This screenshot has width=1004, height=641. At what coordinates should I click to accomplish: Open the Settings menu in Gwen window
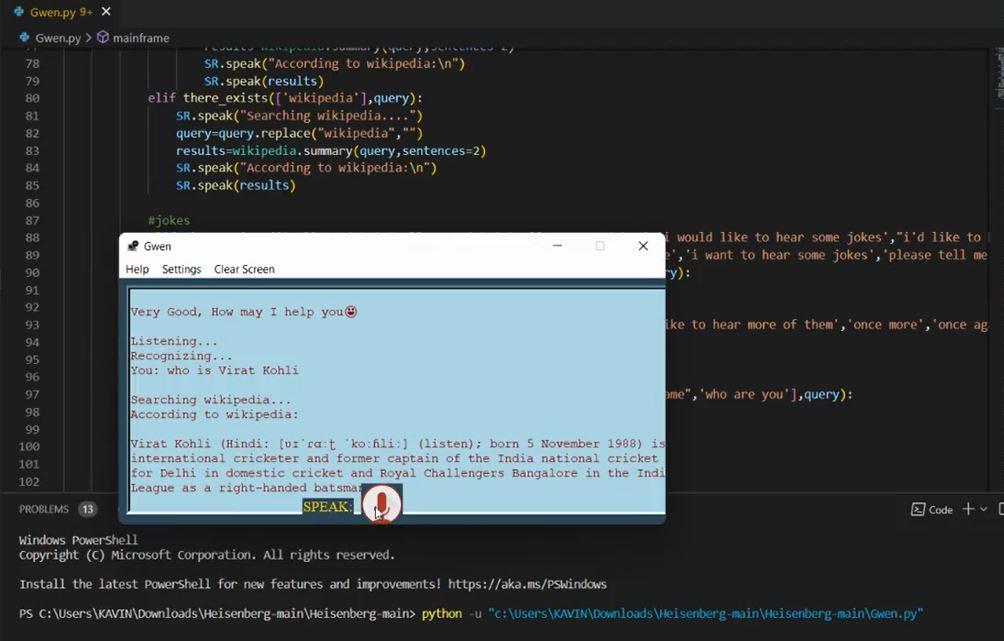181,269
